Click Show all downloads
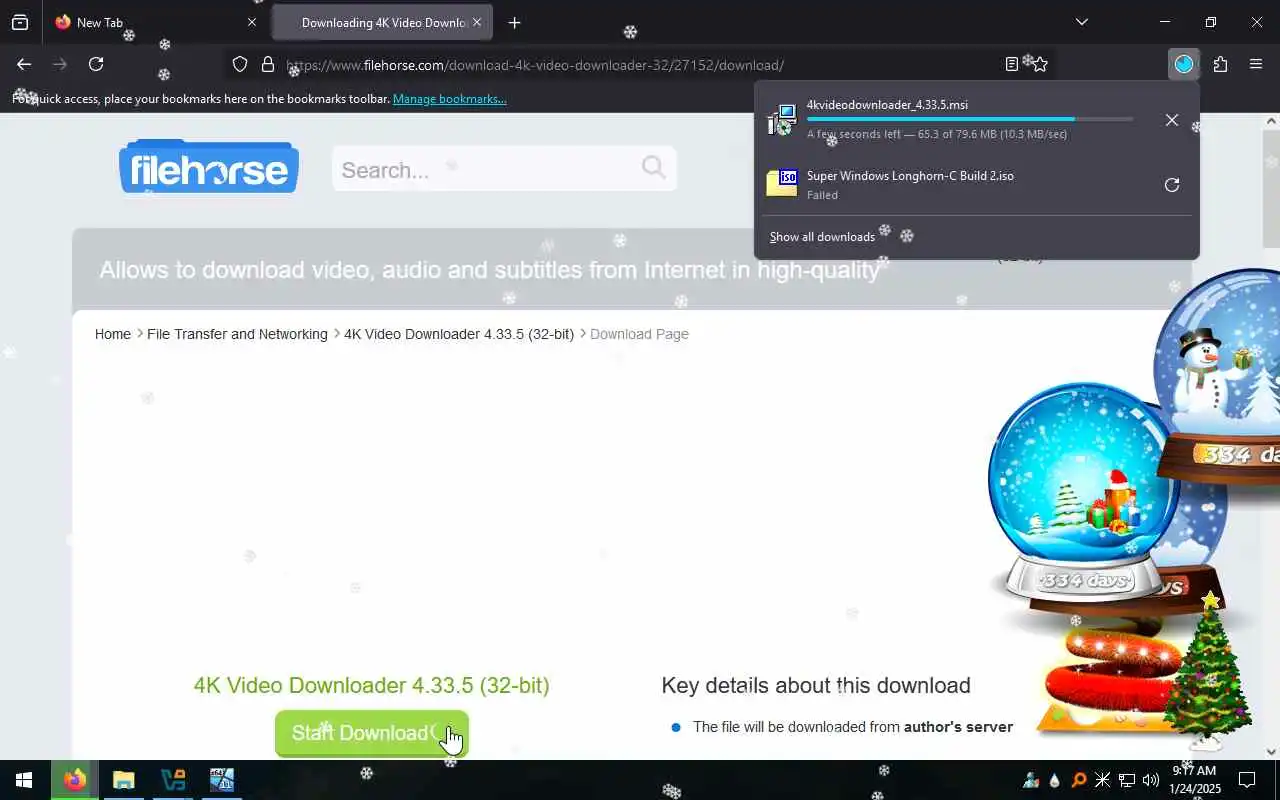 click(822, 237)
